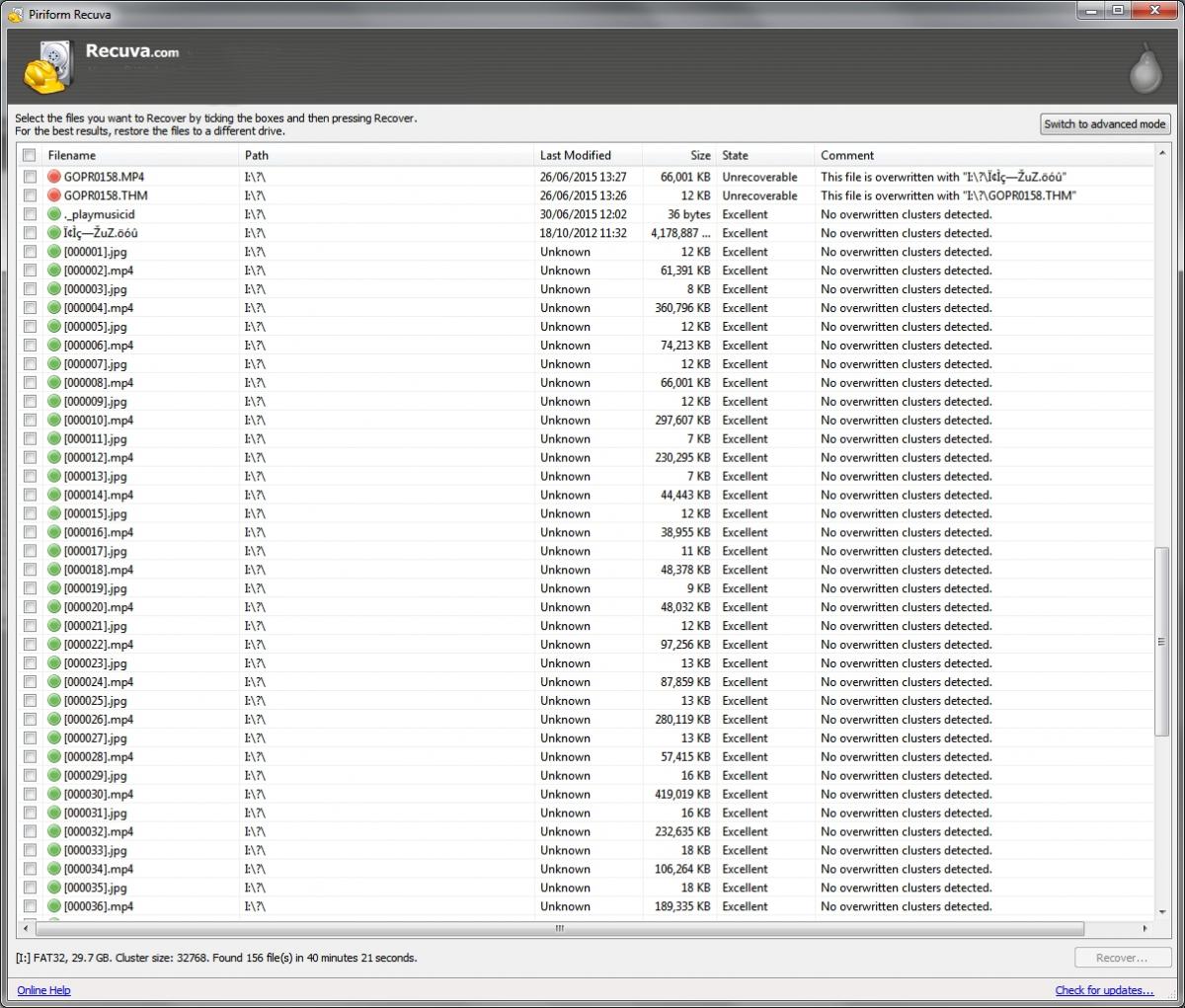Click the red status icon for GOPR0158.MP4
Image resolution: width=1185 pixels, height=1008 pixels.
point(54,177)
